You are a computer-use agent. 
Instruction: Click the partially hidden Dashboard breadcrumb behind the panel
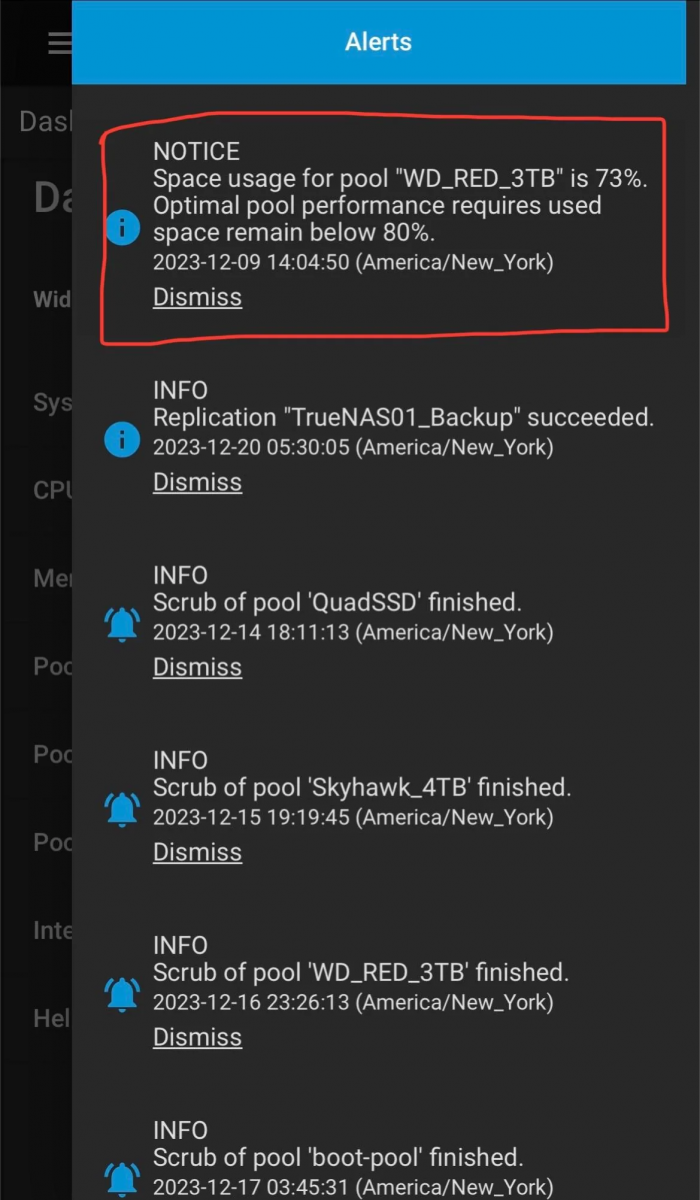[45, 121]
